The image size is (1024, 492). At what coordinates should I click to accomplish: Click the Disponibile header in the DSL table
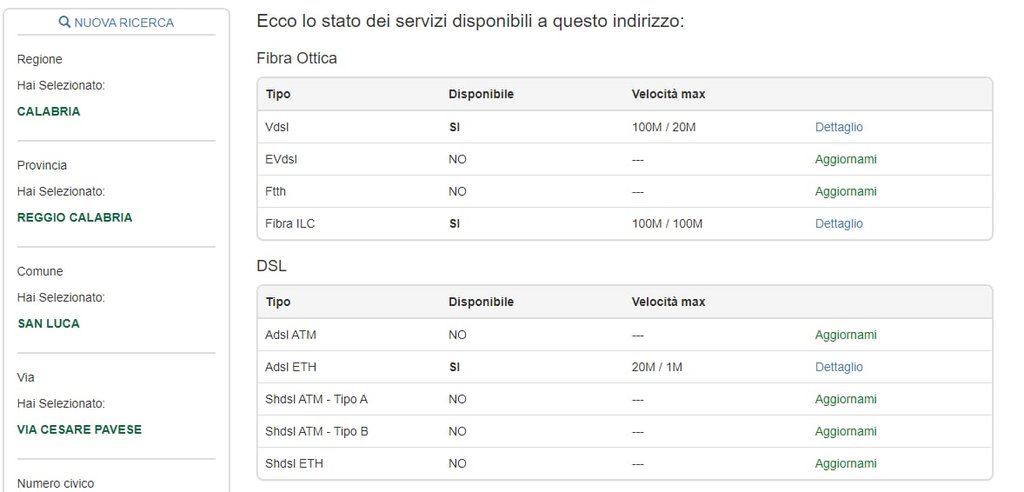point(480,301)
